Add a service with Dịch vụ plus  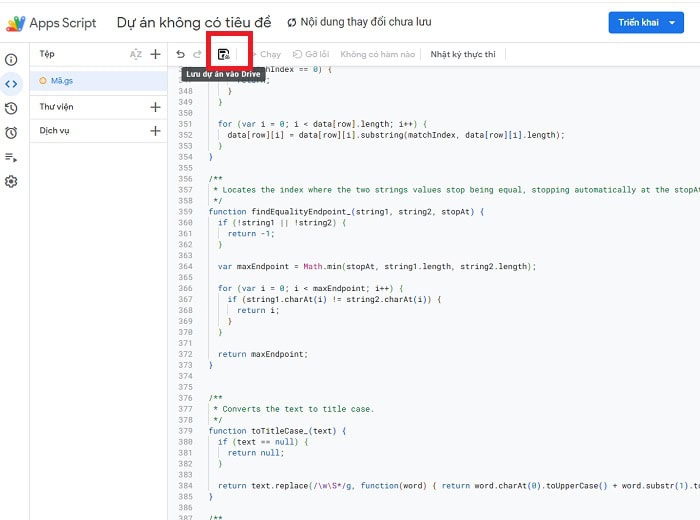[x=155, y=131]
